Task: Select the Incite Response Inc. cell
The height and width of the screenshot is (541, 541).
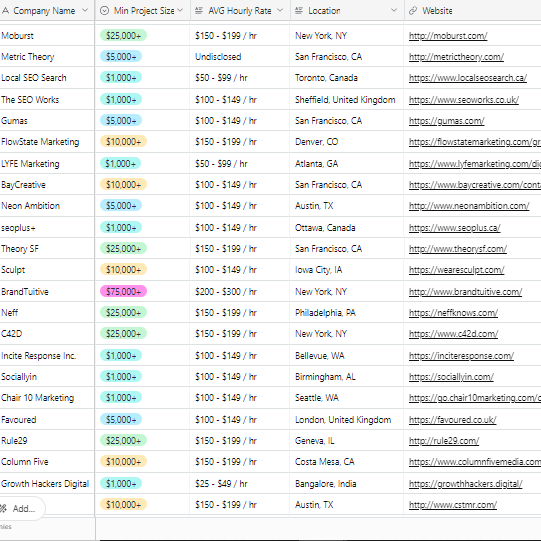Action: (47, 356)
